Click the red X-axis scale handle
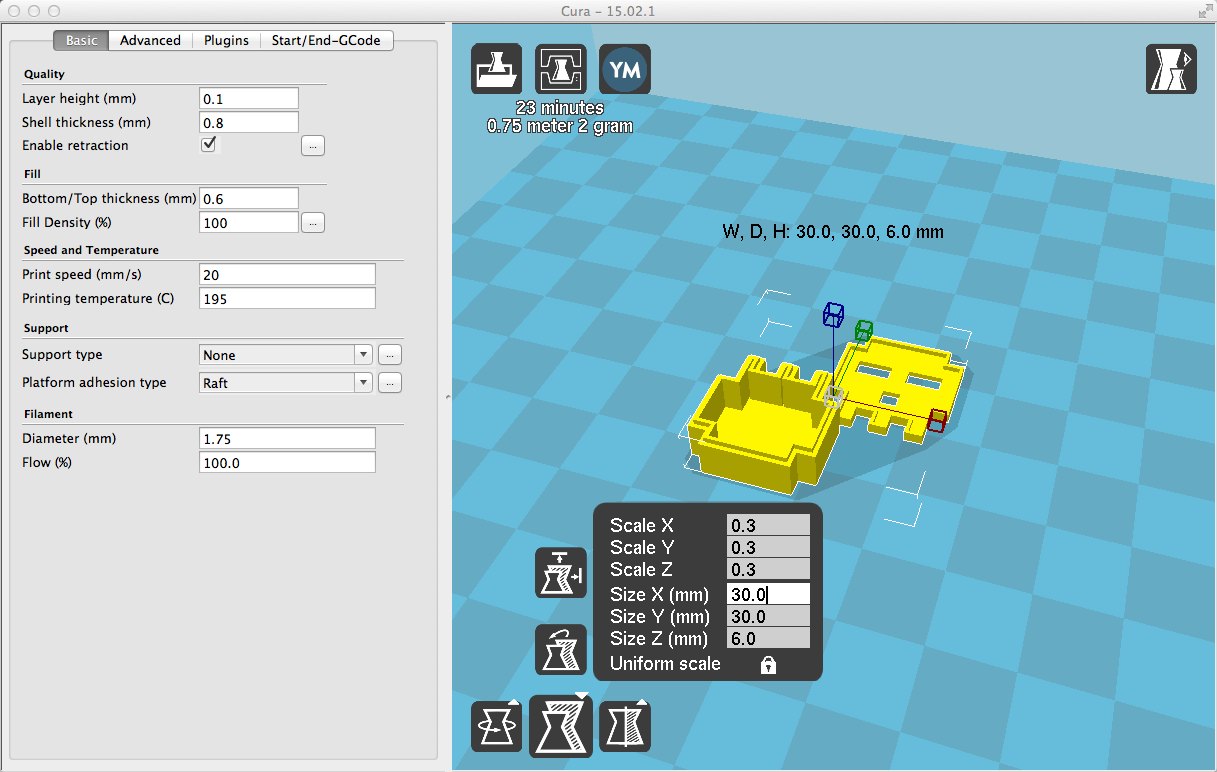 pos(937,420)
